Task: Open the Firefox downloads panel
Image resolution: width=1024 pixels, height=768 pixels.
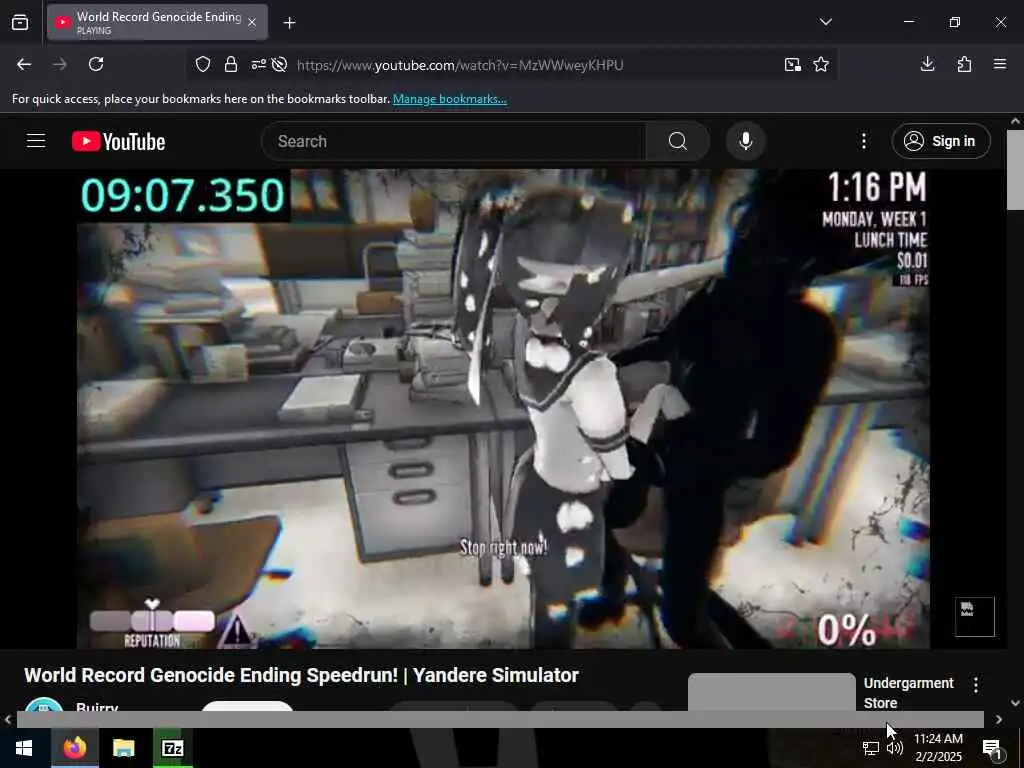Action: pos(927,64)
